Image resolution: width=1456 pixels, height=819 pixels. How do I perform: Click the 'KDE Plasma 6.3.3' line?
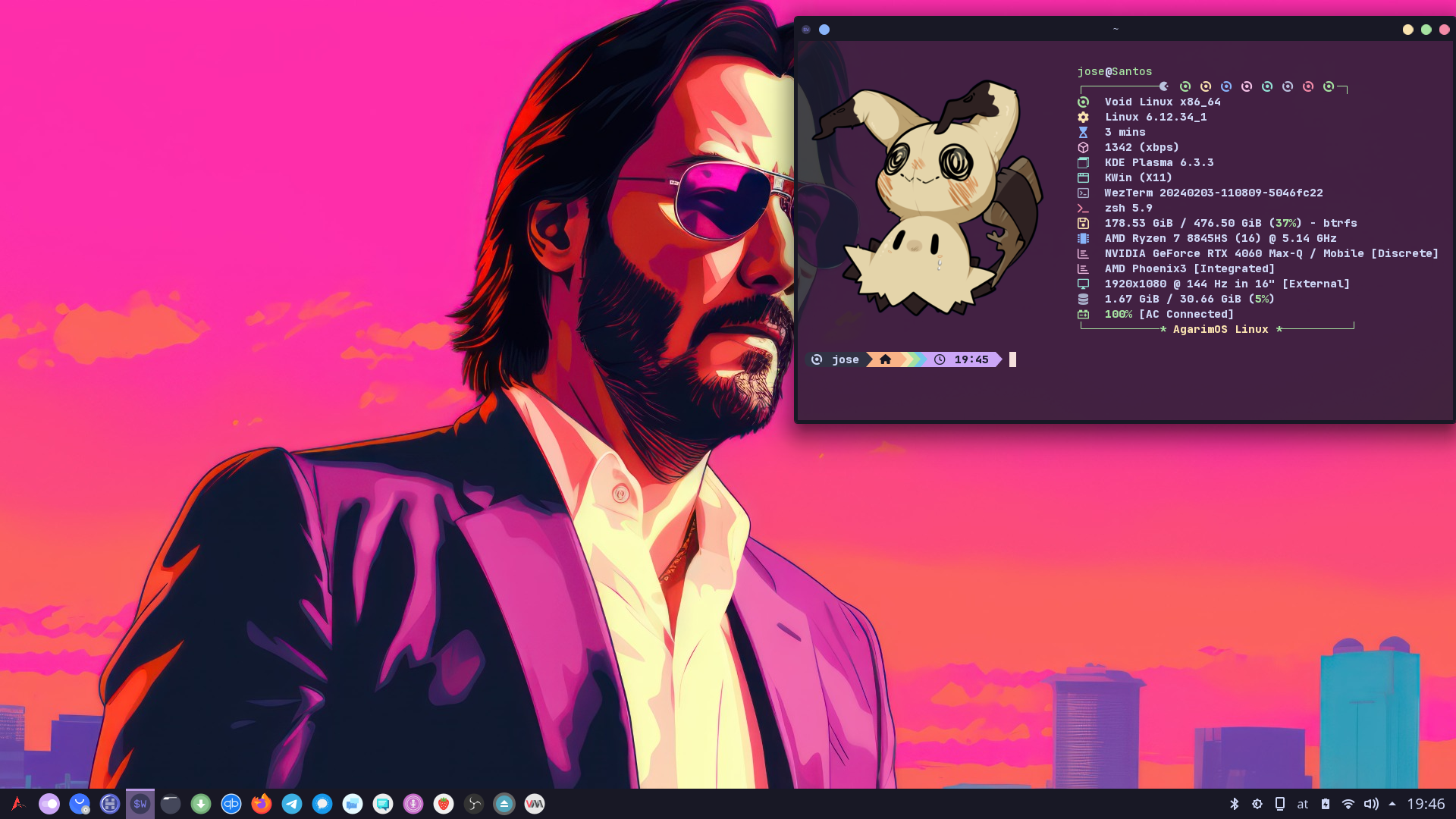1159,162
